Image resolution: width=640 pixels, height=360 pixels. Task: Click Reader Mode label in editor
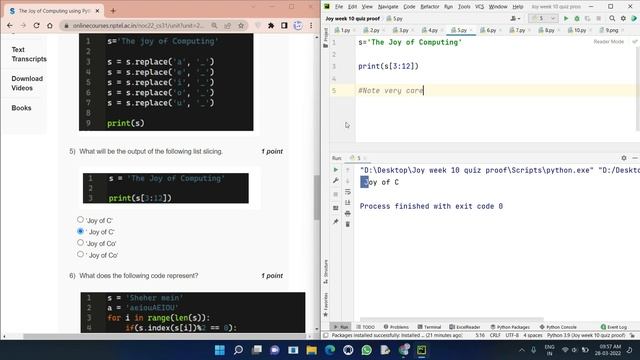tap(609, 42)
